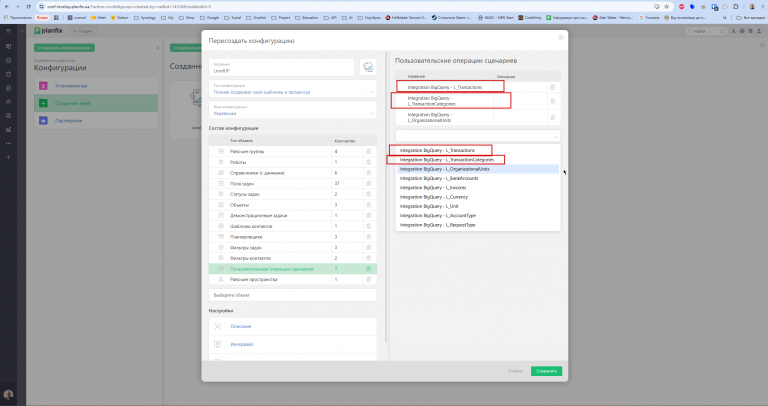768x406 pixels.
Task: Select the Шаблоны контактов row
Action: (292, 226)
